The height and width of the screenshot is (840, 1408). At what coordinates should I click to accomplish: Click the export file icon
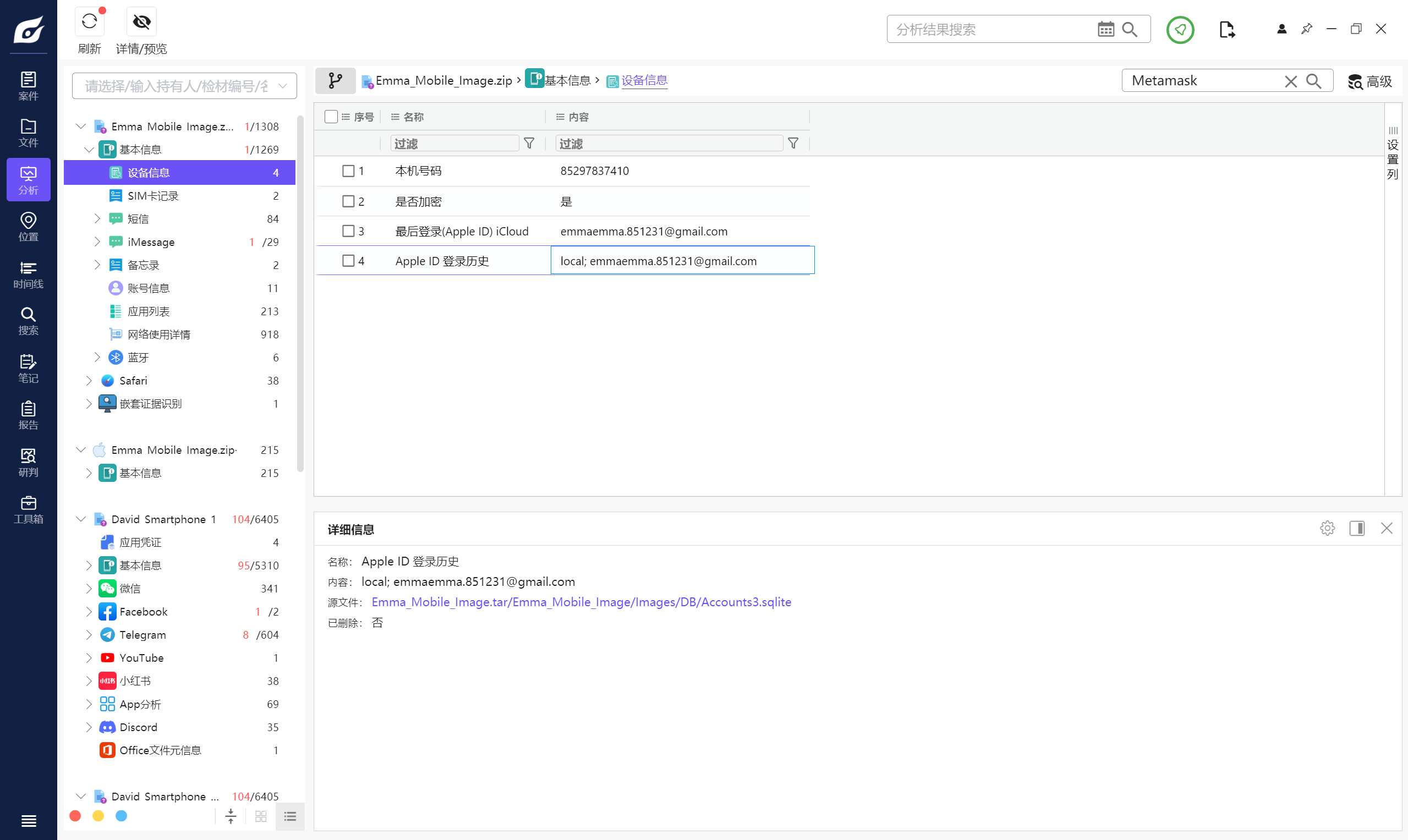[1226, 30]
